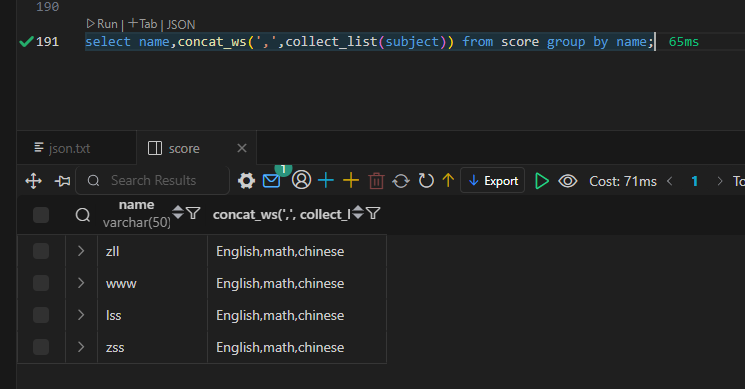Click the Export button
This screenshot has width=745, height=389.
pyautogui.click(x=493, y=180)
